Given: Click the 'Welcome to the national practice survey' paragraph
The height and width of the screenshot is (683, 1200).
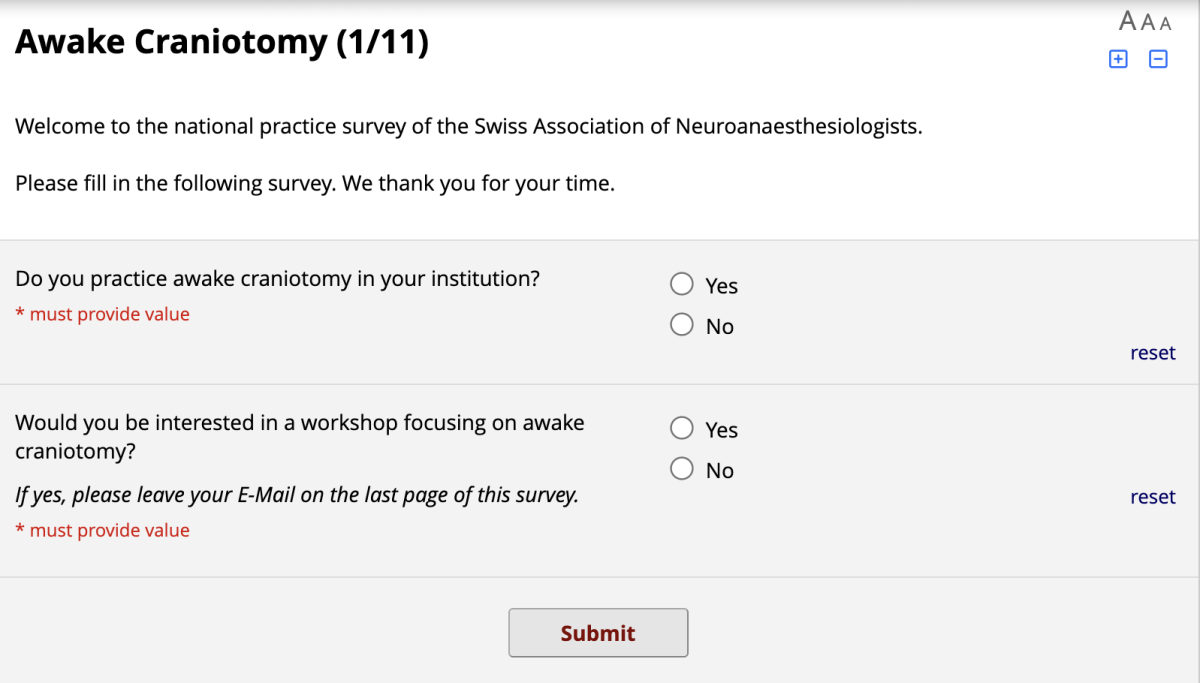Looking at the screenshot, I should (468, 127).
